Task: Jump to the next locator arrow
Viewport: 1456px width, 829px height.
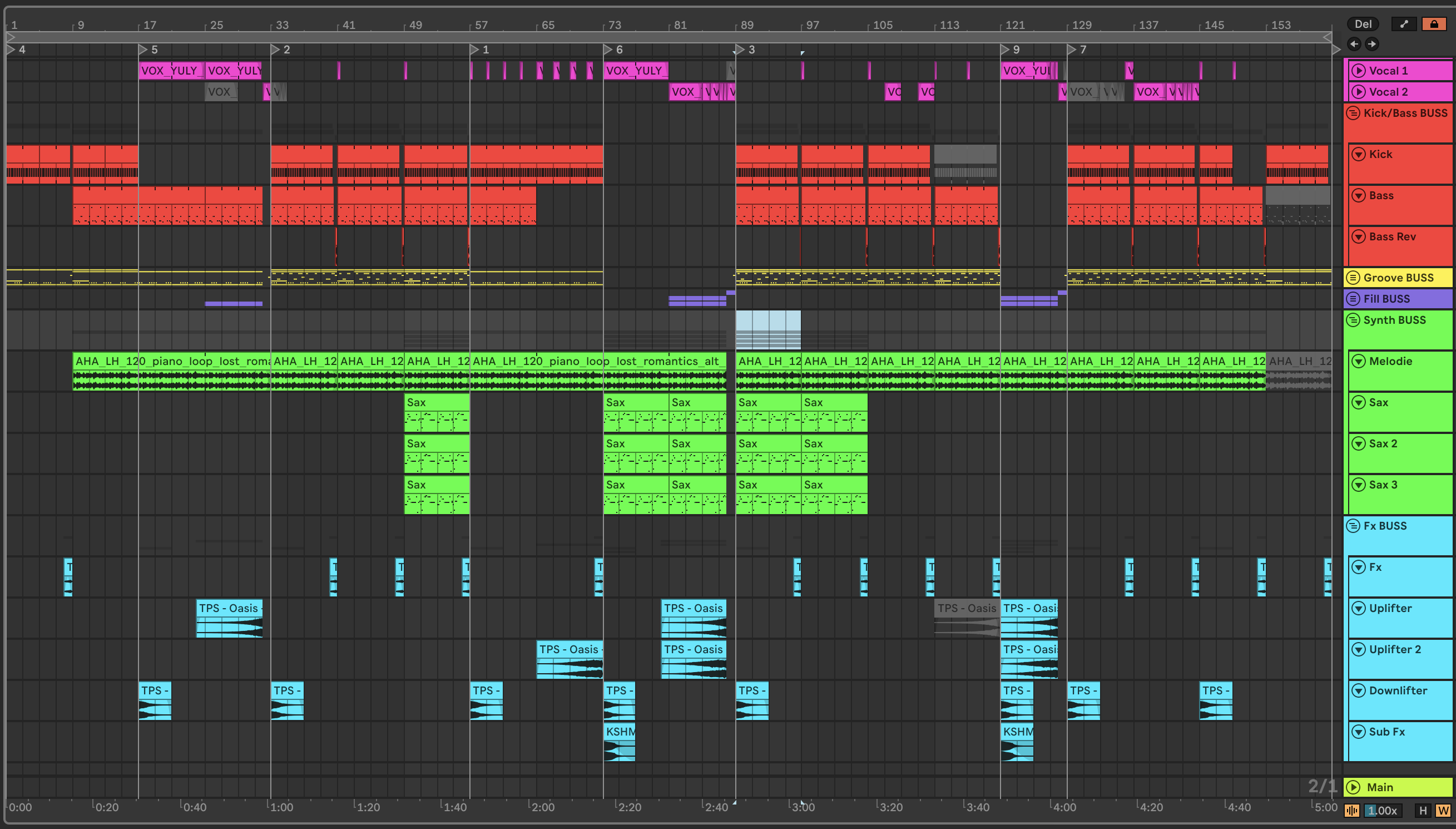Action: pyautogui.click(x=1372, y=44)
